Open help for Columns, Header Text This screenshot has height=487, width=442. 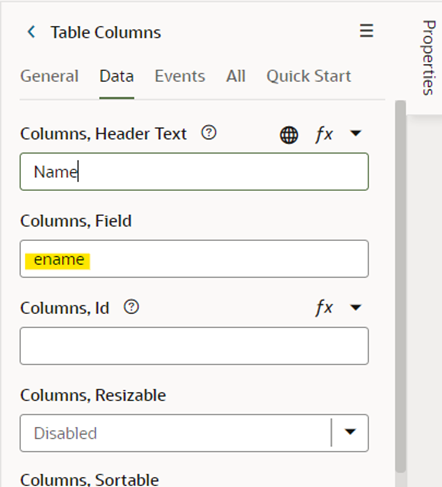pos(209,133)
